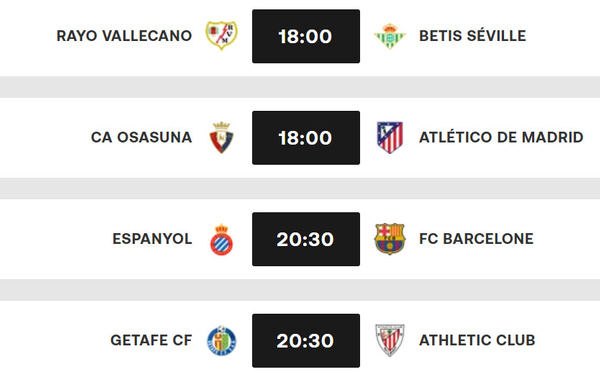This screenshot has width=600, height=372.
Task: Click the Rayo Vallecano club crest
Action: point(222,36)
